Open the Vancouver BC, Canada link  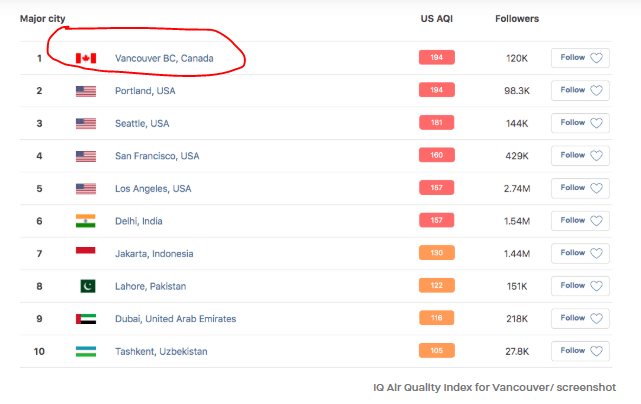[157, 58]
